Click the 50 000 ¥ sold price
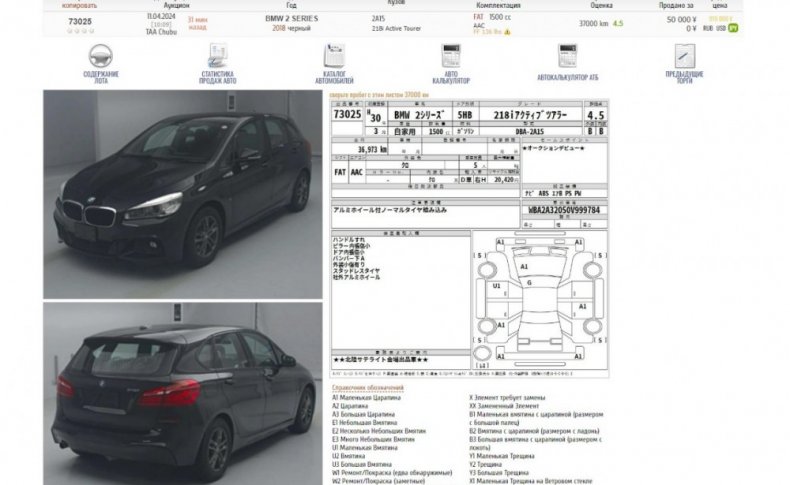Image resolution: width=790 pixels, height=485 pixels. 681,20
